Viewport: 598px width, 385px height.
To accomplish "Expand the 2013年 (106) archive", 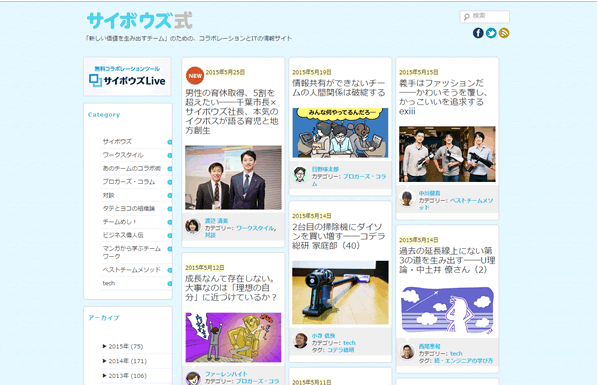I will (x=125, y=376).
